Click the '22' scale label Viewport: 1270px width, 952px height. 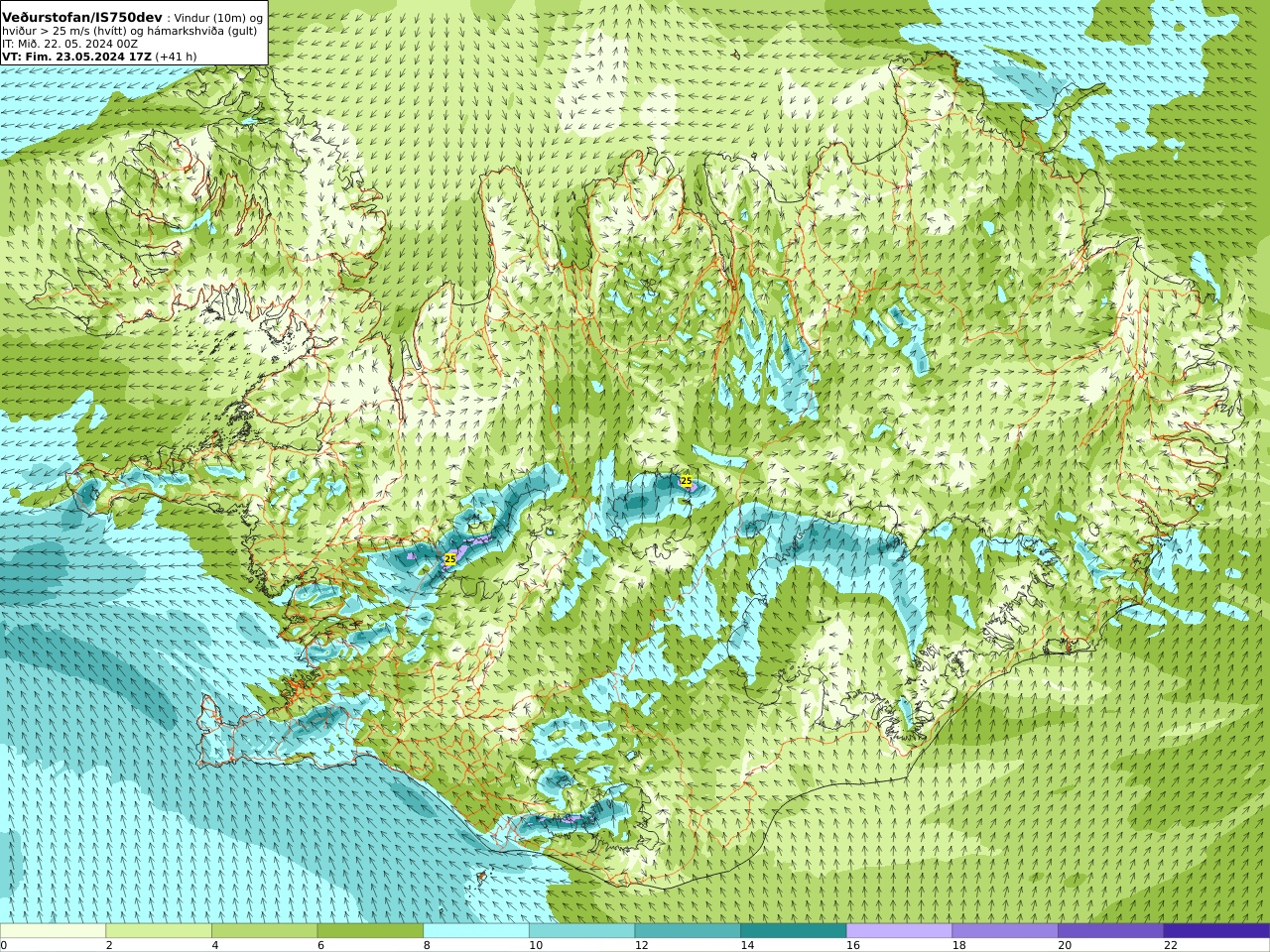point(1171,945)
